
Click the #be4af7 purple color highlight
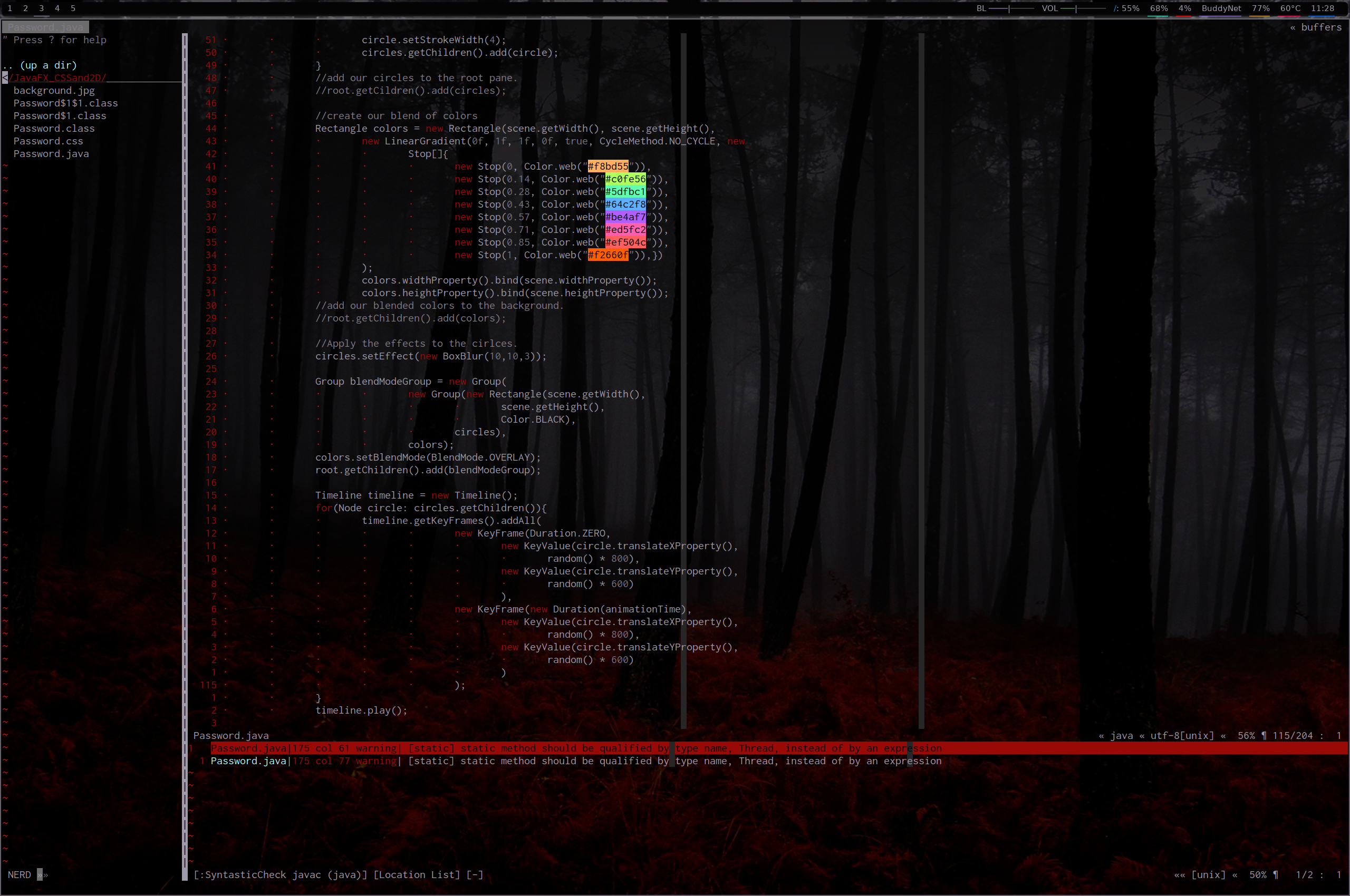tap(625, 217)
